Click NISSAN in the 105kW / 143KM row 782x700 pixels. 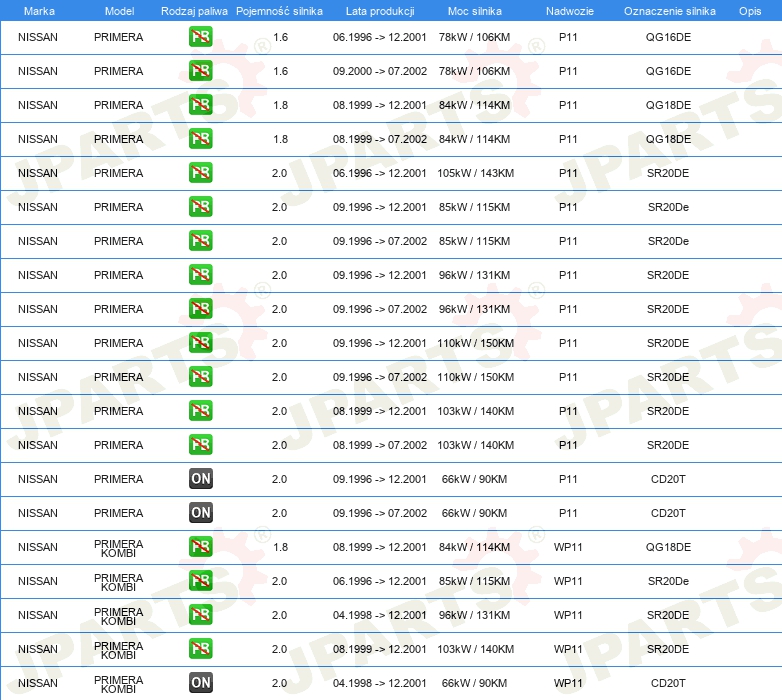point(38,173)
